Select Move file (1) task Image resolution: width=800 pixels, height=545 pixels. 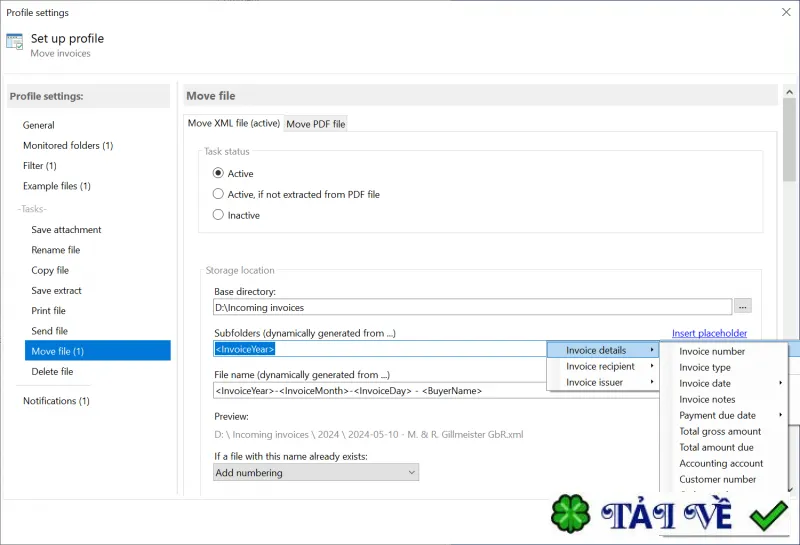[x=97, y=351]
